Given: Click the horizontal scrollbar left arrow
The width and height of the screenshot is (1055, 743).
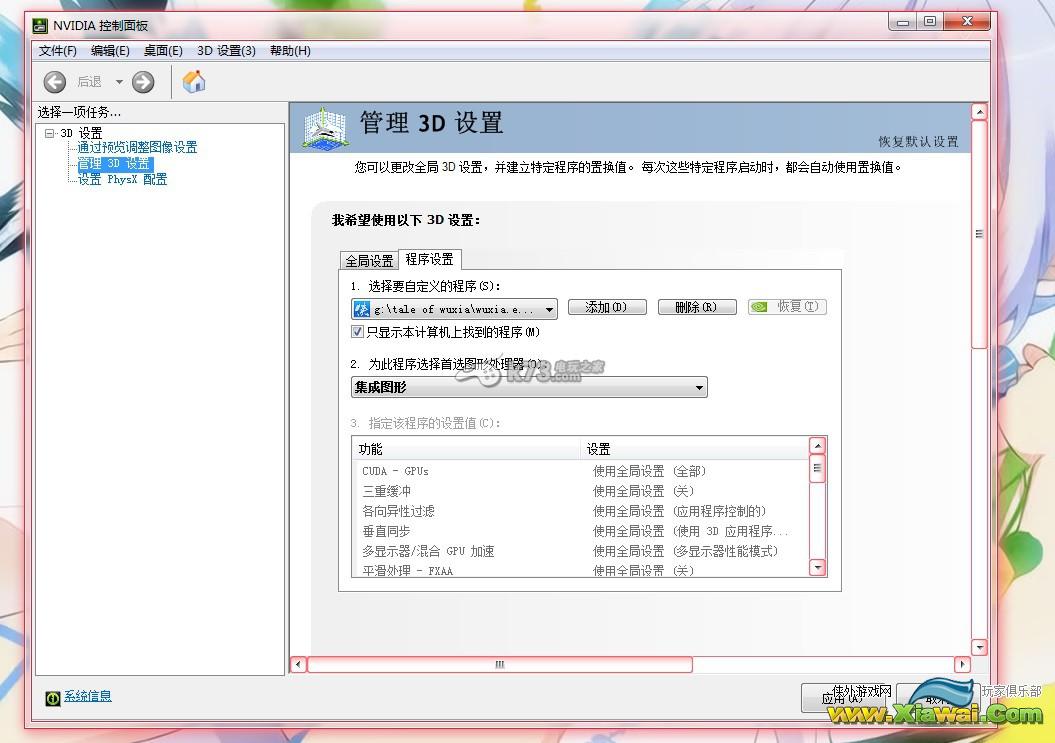Looking at the screenshot, I should [298, 664].
